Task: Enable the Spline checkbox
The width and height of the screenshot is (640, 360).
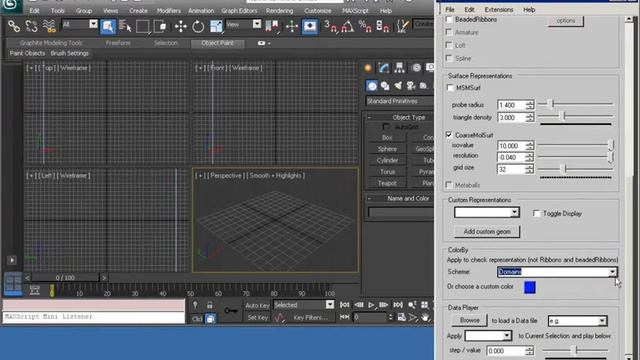Action: tap(449, 58)
